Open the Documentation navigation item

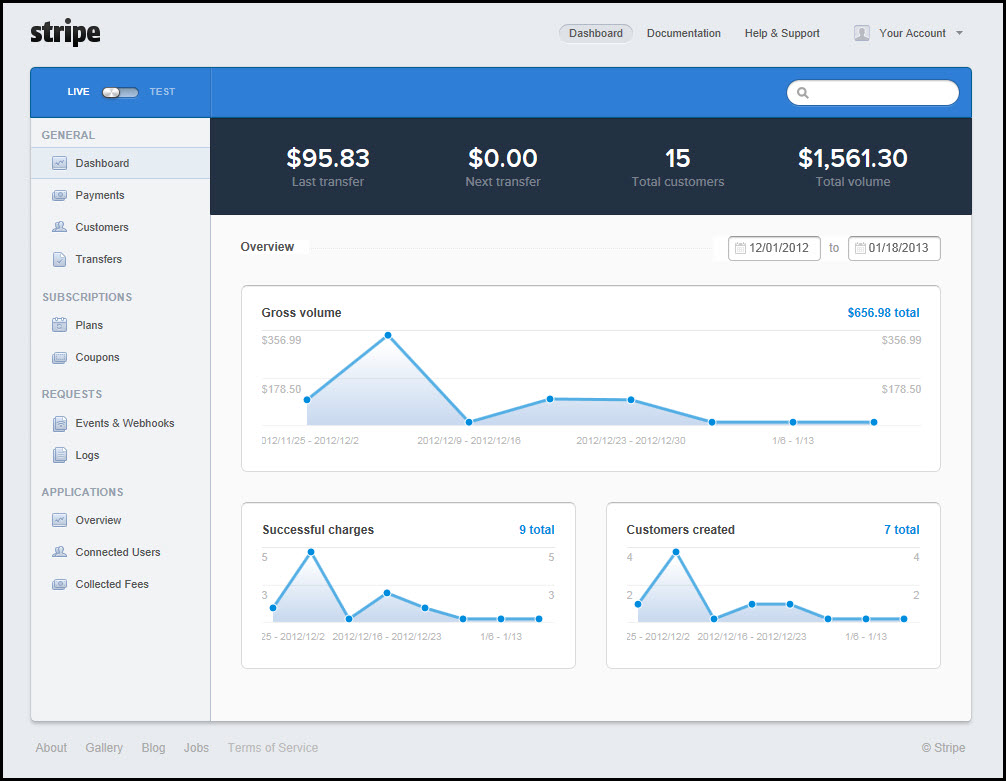[683, 33]
